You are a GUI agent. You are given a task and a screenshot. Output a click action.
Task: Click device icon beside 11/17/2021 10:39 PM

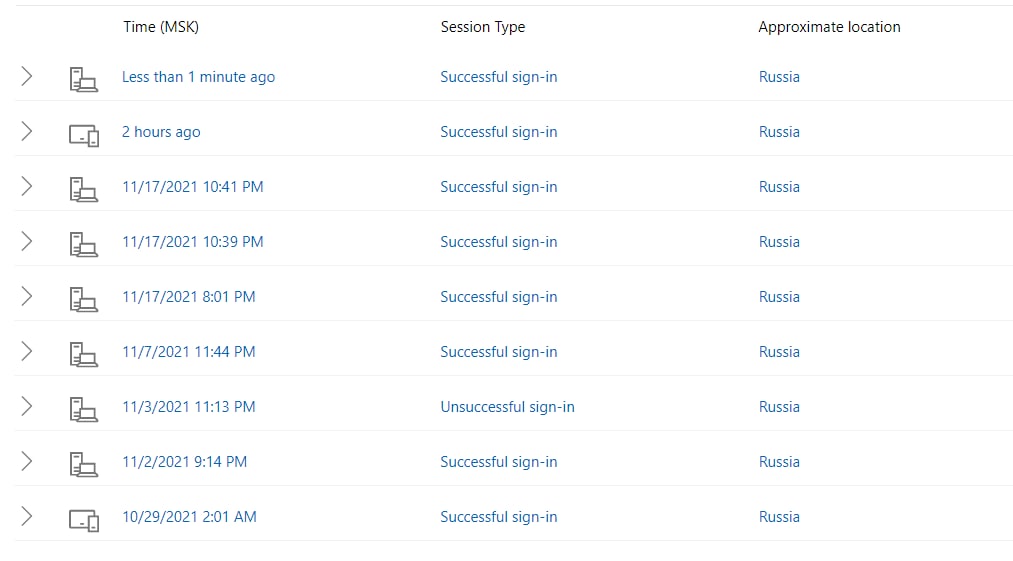point(84,245)
